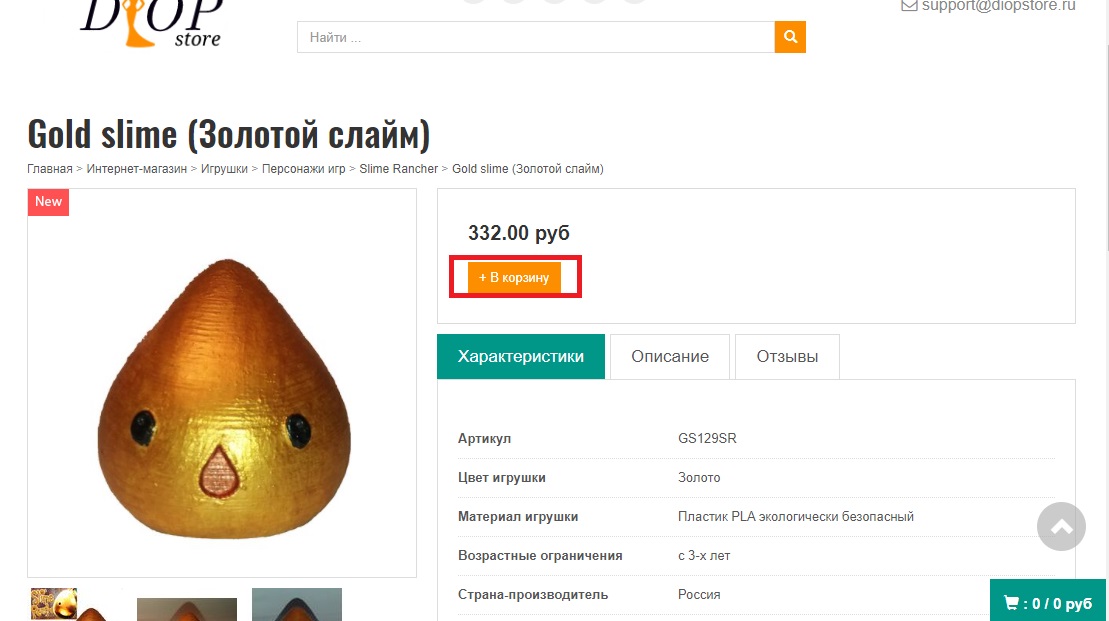
Task: Add item with В корзину button
Action: point(514,277)
